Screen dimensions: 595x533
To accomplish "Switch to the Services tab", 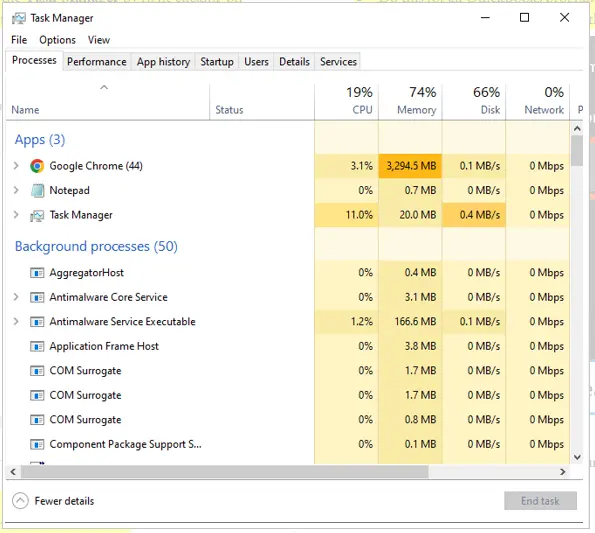I will tap(338, 62).
